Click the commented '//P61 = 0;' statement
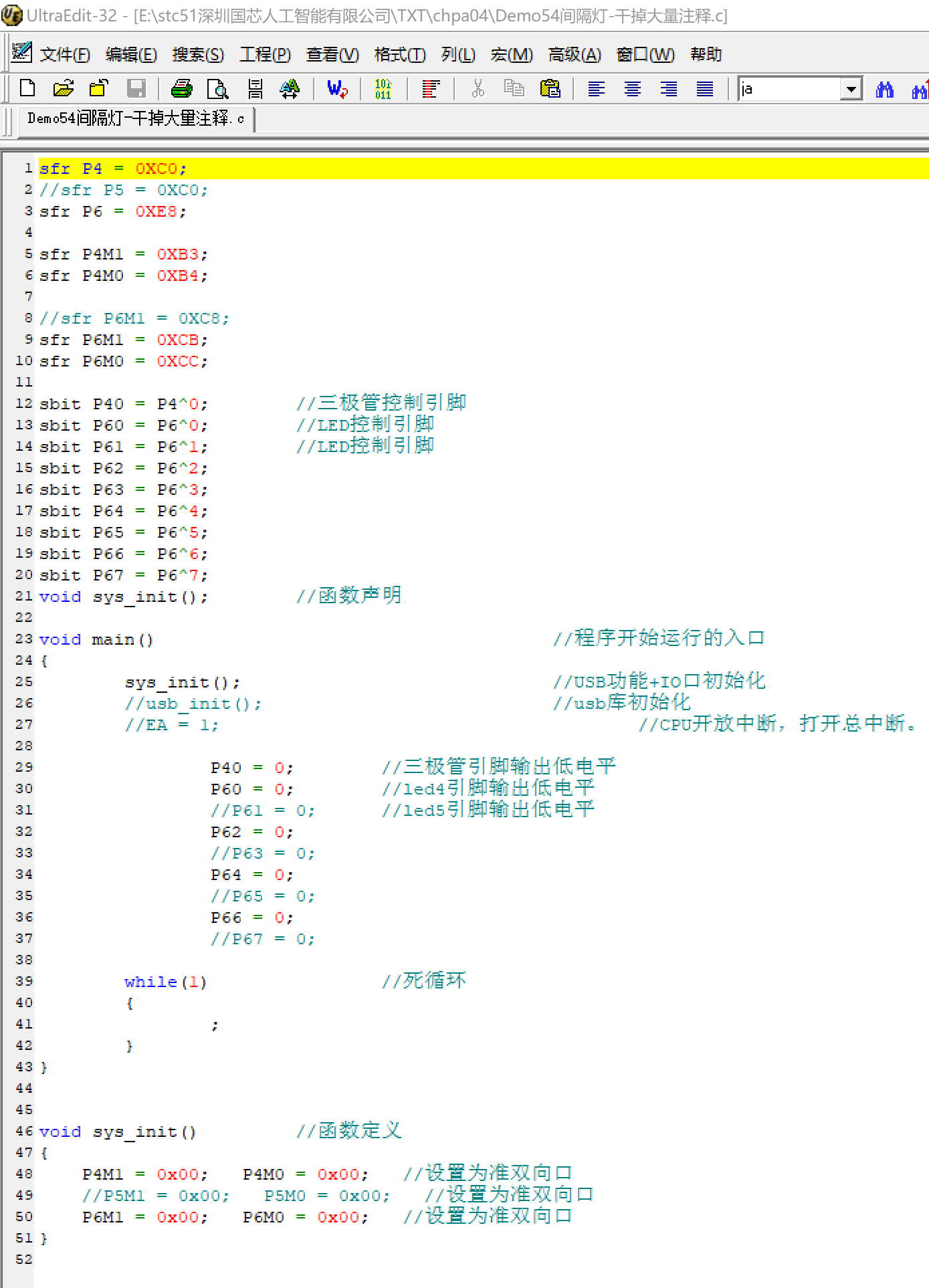Image resolution: width=929 pixels, height=1288 pixels. pyautogui.click(x=262, y=811)
